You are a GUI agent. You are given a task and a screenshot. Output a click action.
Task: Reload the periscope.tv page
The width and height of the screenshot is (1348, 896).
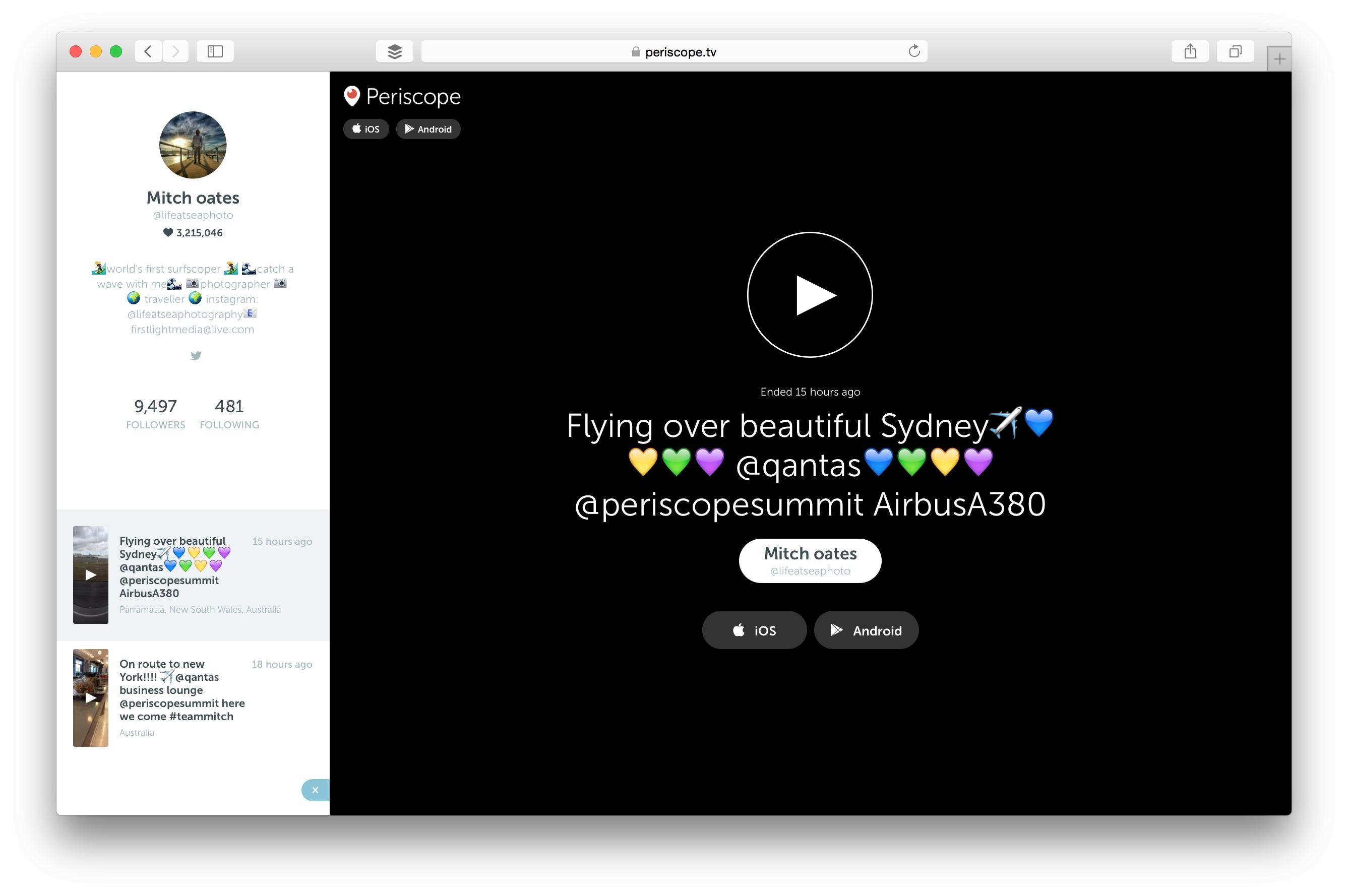(x=914, y=51)
